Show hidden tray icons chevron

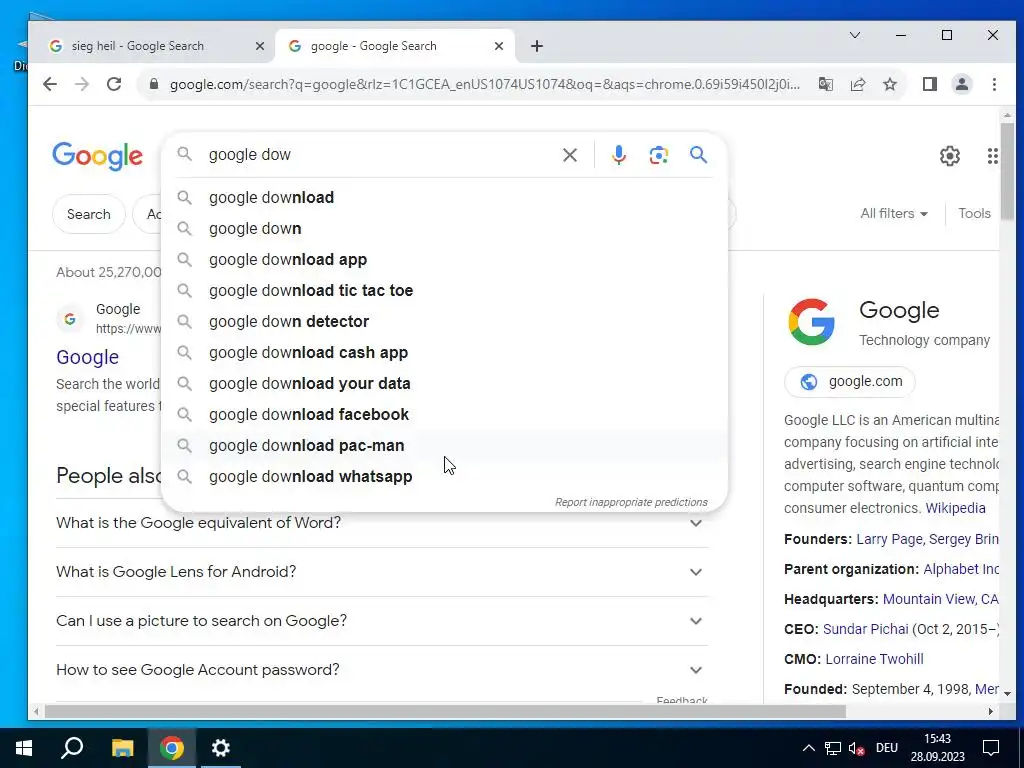[808, 748]
